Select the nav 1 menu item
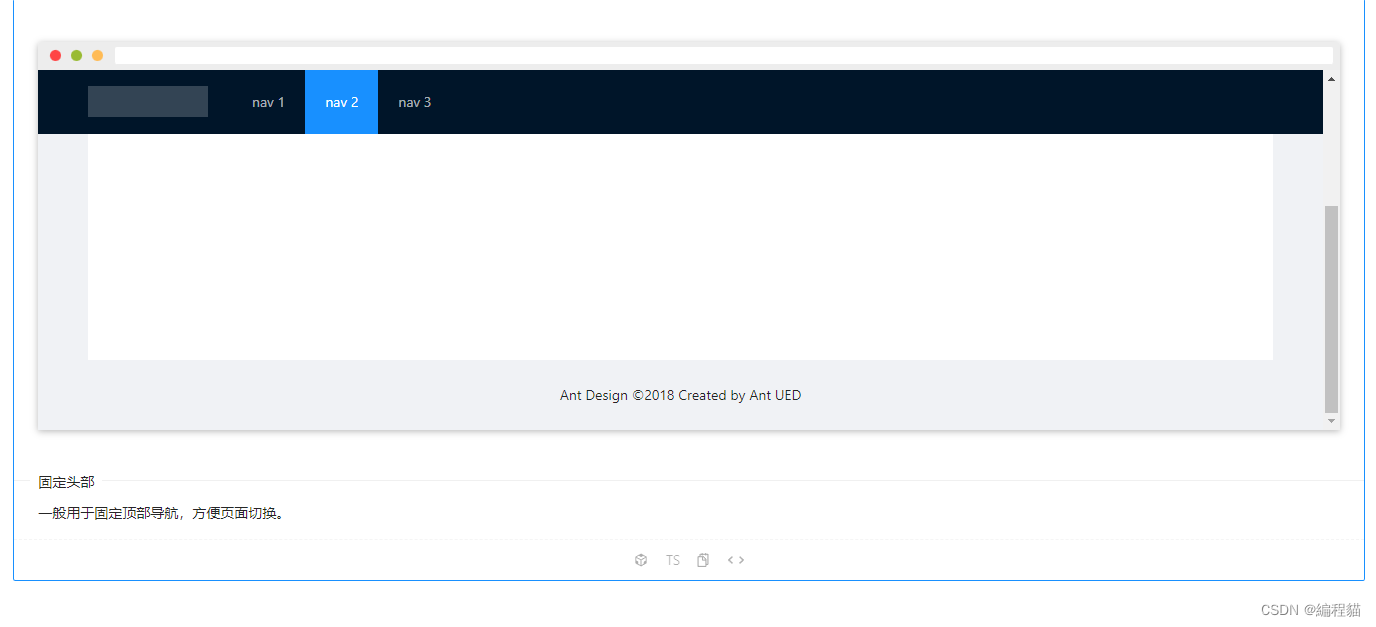 coord(268,102)
